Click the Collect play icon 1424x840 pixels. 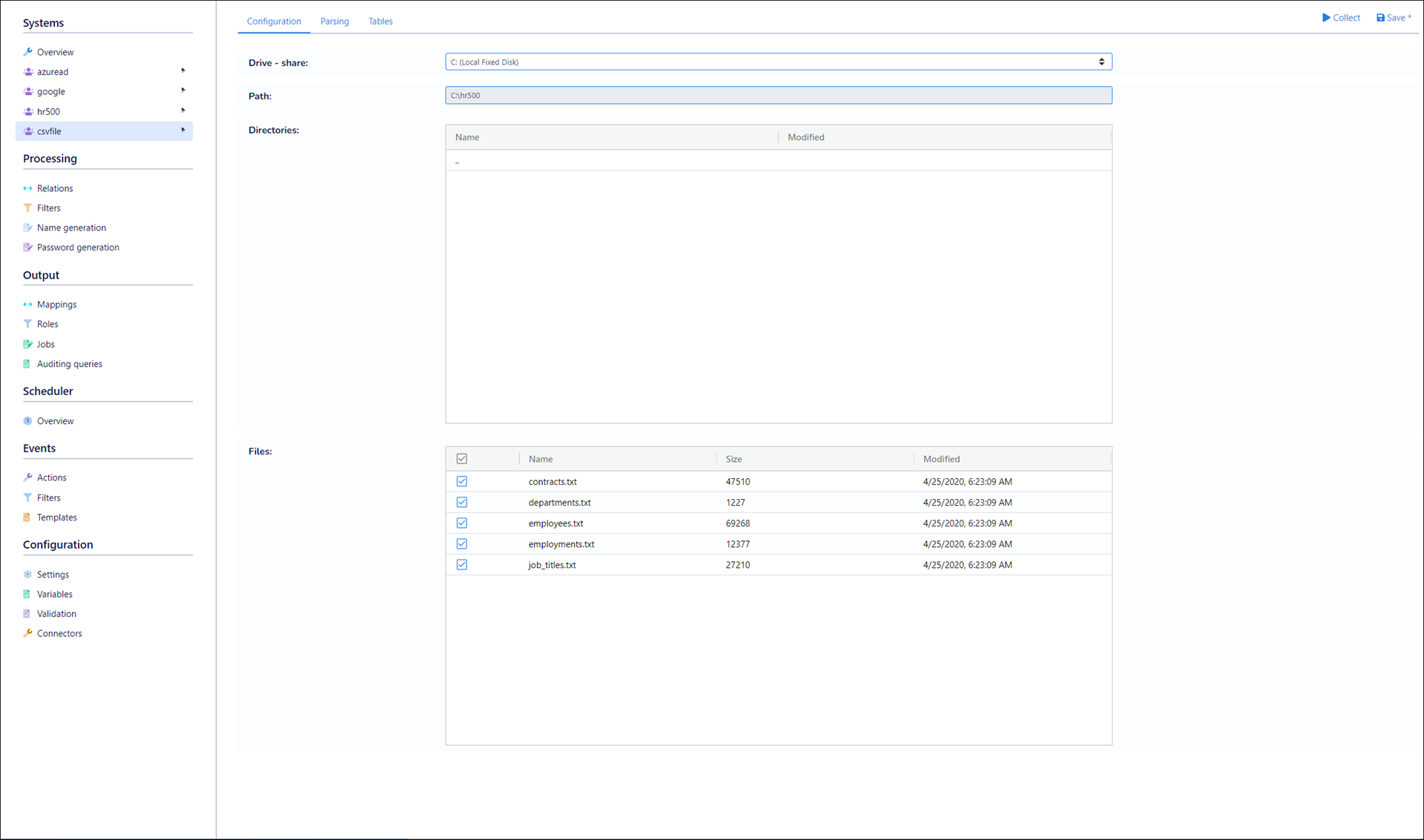(x=1326, y=18)
